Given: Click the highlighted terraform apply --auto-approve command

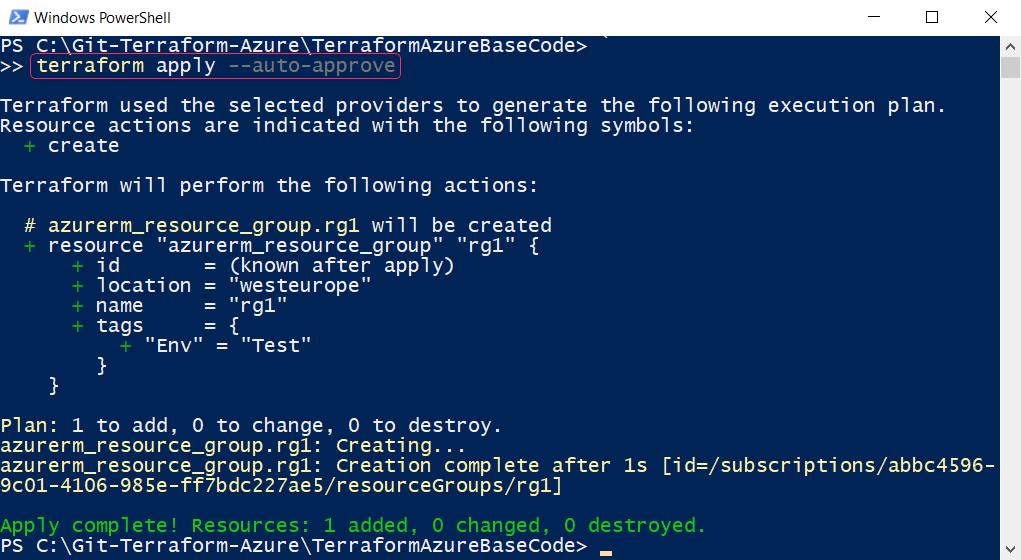Looking at the screenshot, I should coord(216,66).
